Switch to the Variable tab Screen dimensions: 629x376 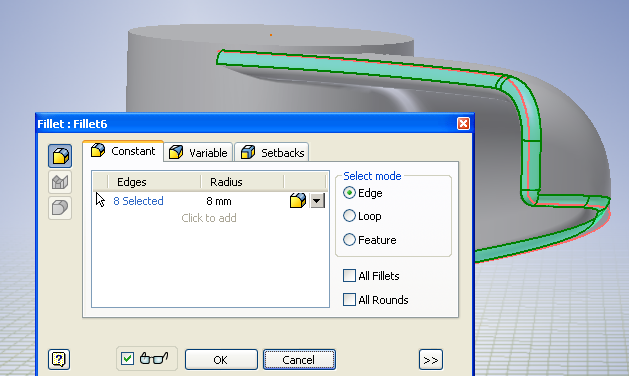(198, 152)
